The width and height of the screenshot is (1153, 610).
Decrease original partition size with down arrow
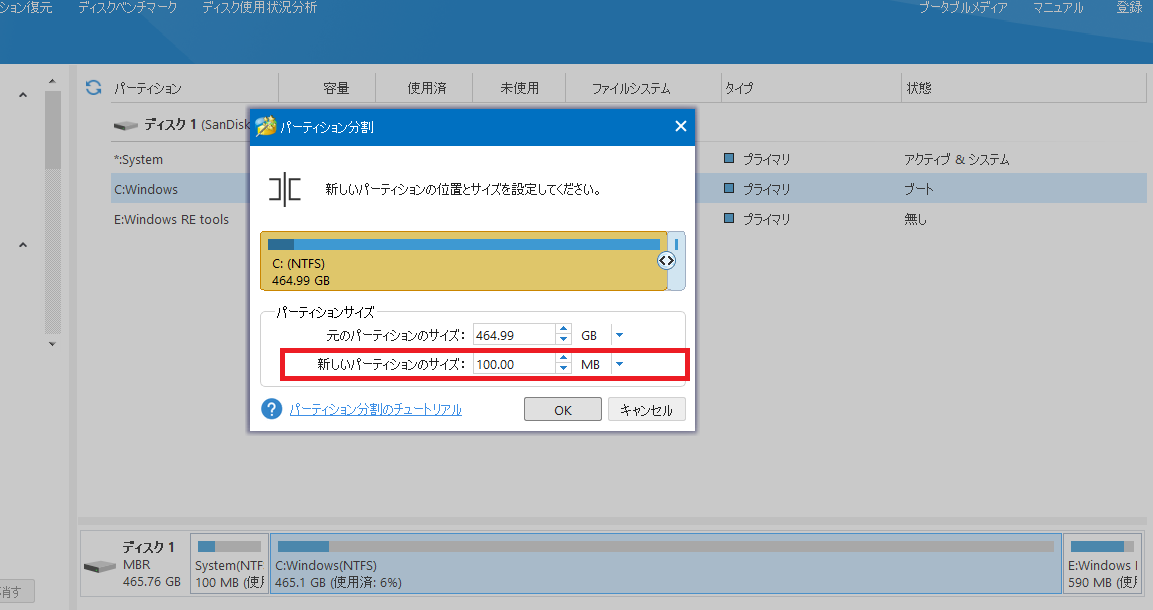click(563, 340)
